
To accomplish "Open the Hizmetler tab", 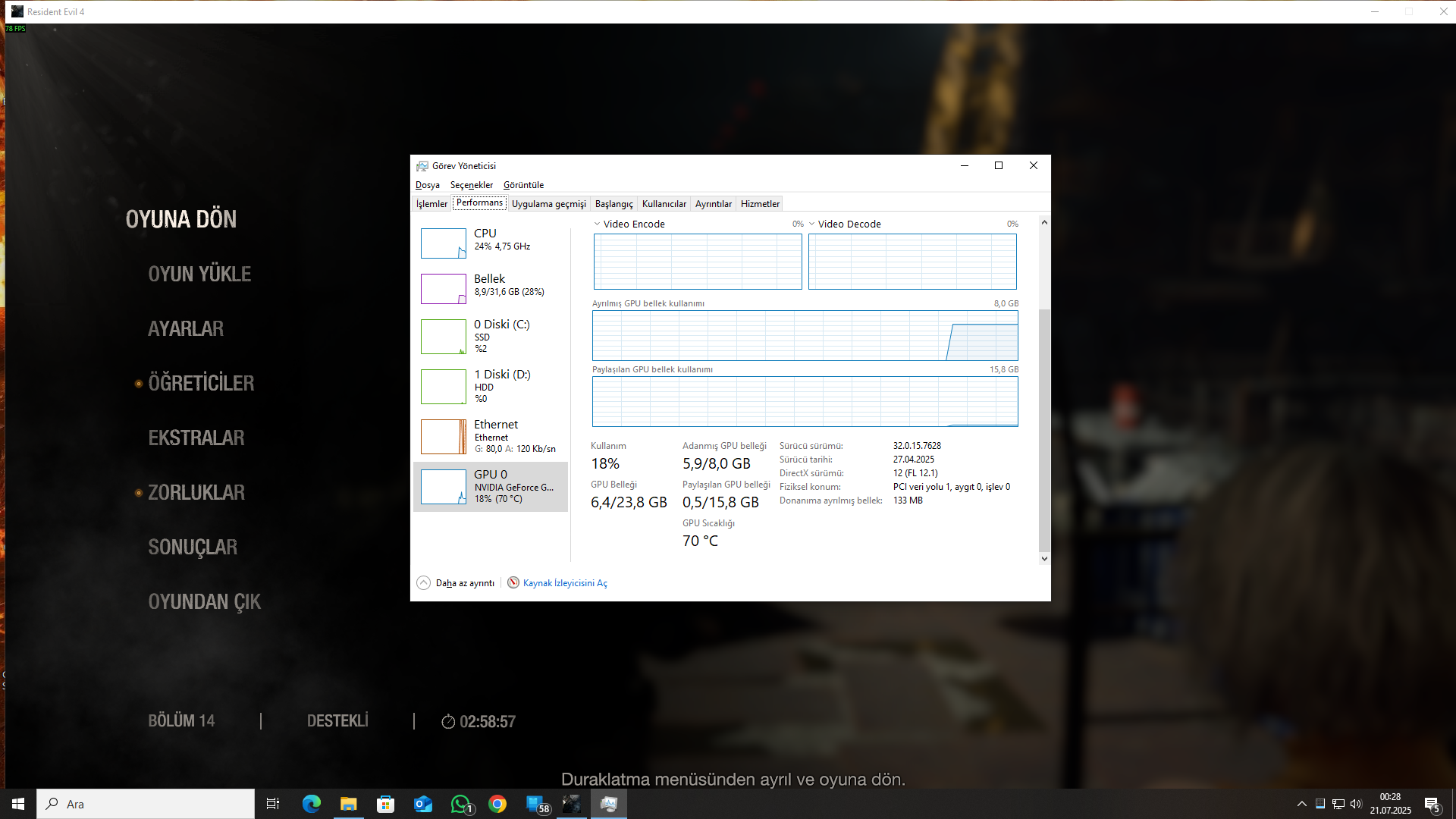I will click(760, 204).
